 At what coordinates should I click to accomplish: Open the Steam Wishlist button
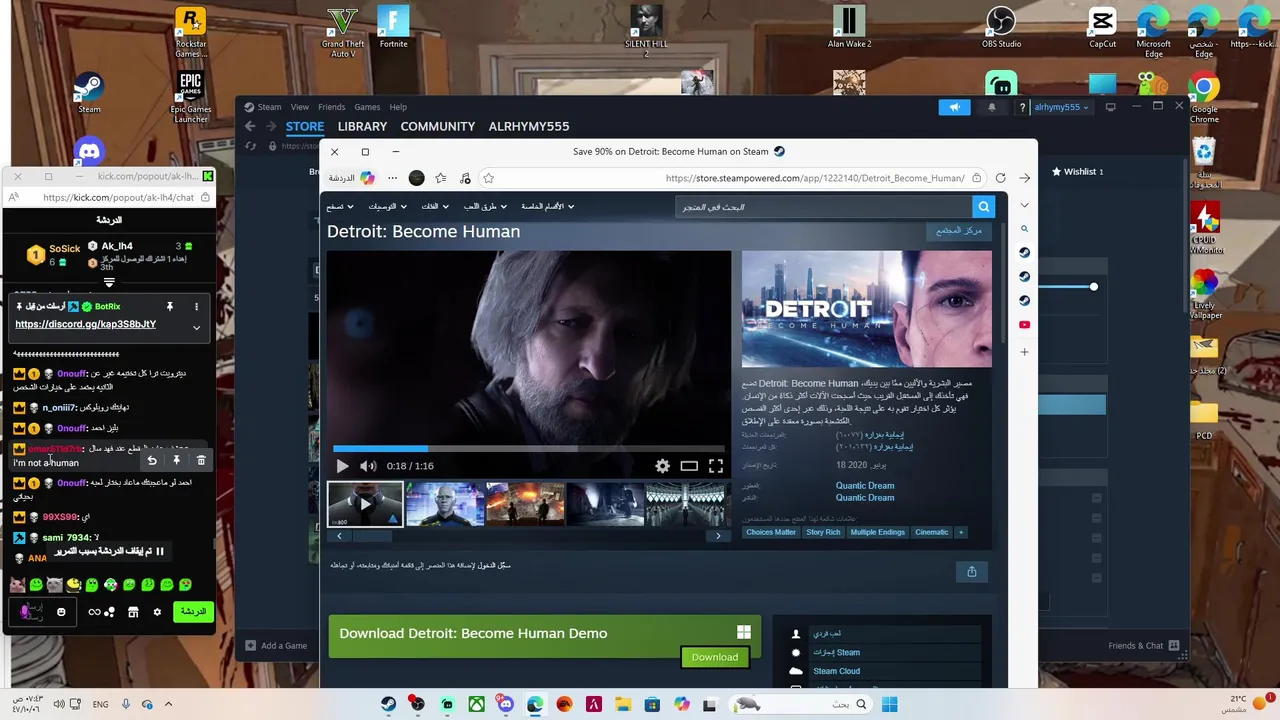click(1078, 172)
